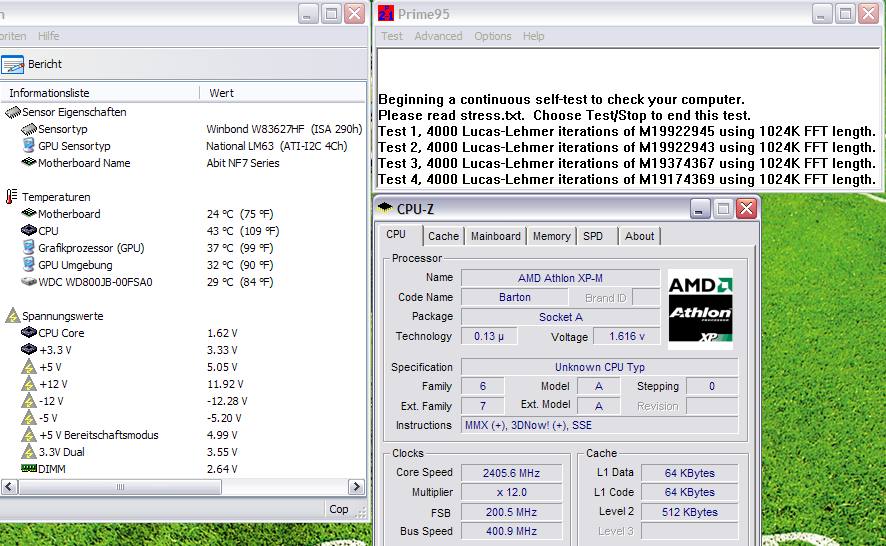Click the Code Name field Barton
886x546 pixels.
coord(515,297)
